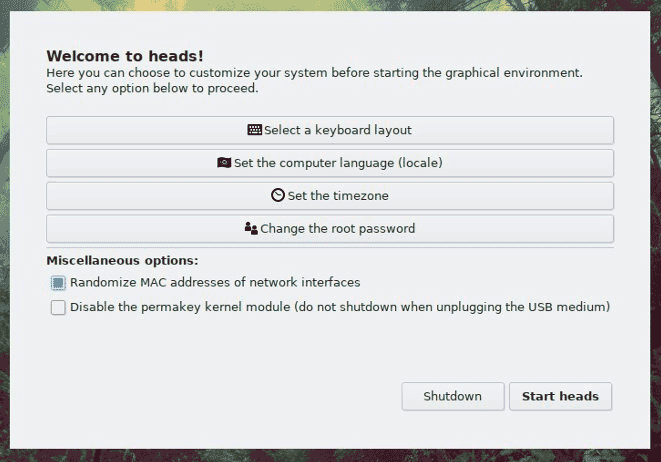This screenshot has width=661, height=462.
Task: Toggle the Randomize MAC addresses checkbox
Action: click(x=58, y=283)
